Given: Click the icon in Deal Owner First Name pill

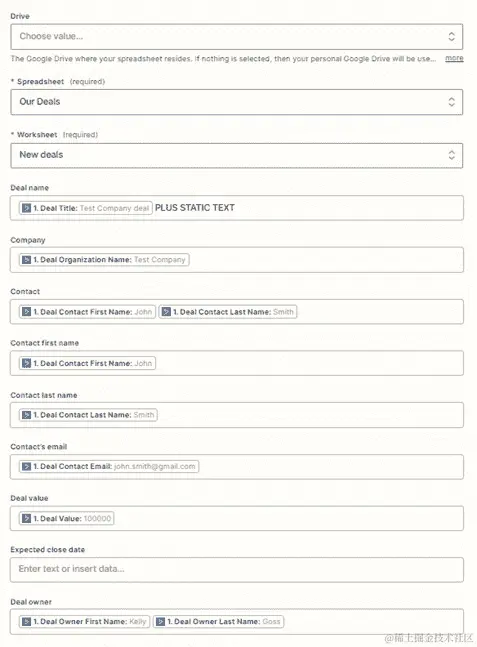Looking at the screenshot, I should 26,621.
